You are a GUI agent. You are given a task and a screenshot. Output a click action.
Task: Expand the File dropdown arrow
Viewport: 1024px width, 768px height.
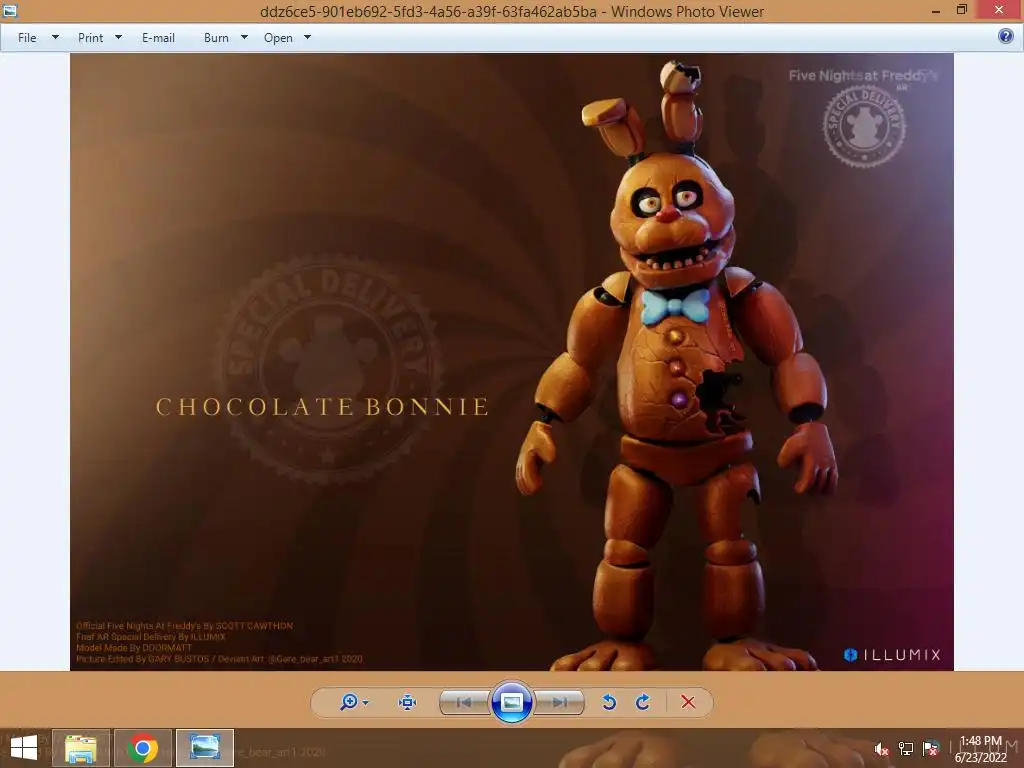[56, 37]
